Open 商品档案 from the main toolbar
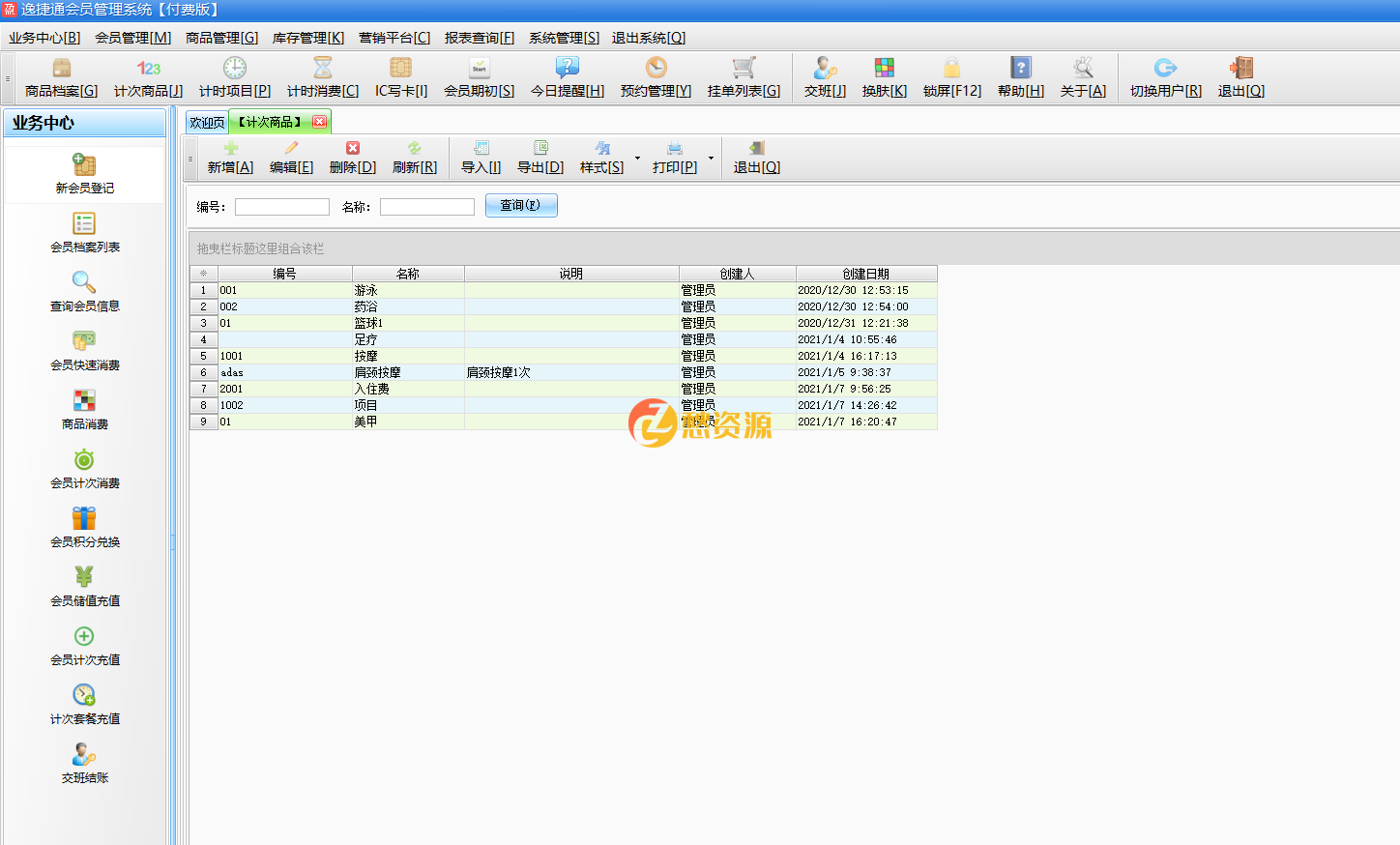This screenshot has width=1400, height=845. pos(61,77)
